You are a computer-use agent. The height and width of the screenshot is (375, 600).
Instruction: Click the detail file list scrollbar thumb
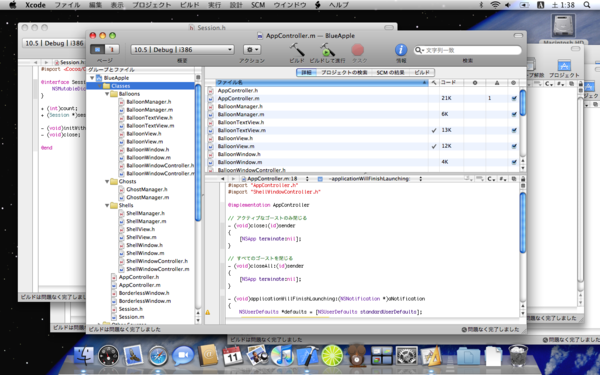tap(523, 102)
